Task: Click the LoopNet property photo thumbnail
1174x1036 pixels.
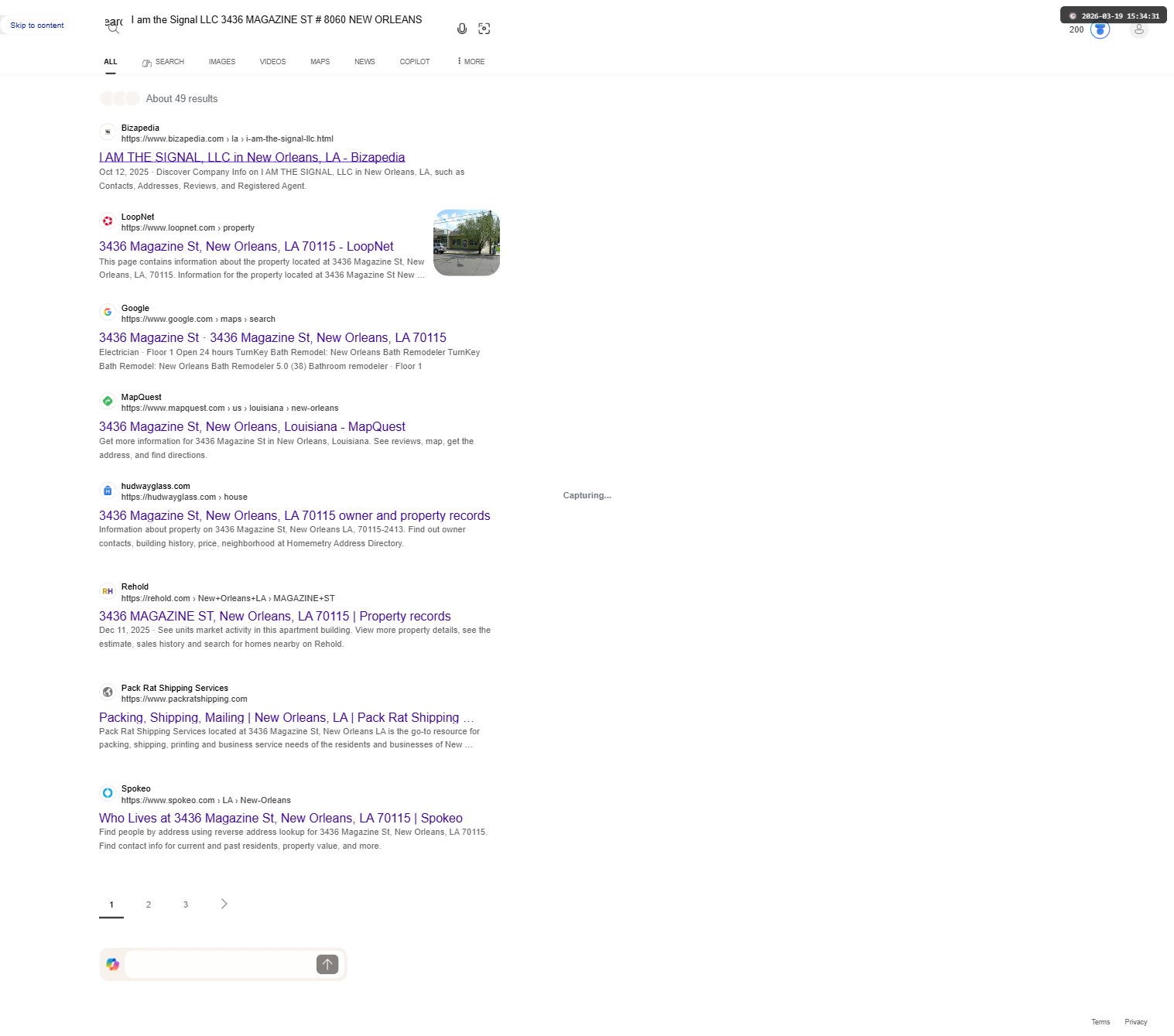Action: (x=467, y=242)
